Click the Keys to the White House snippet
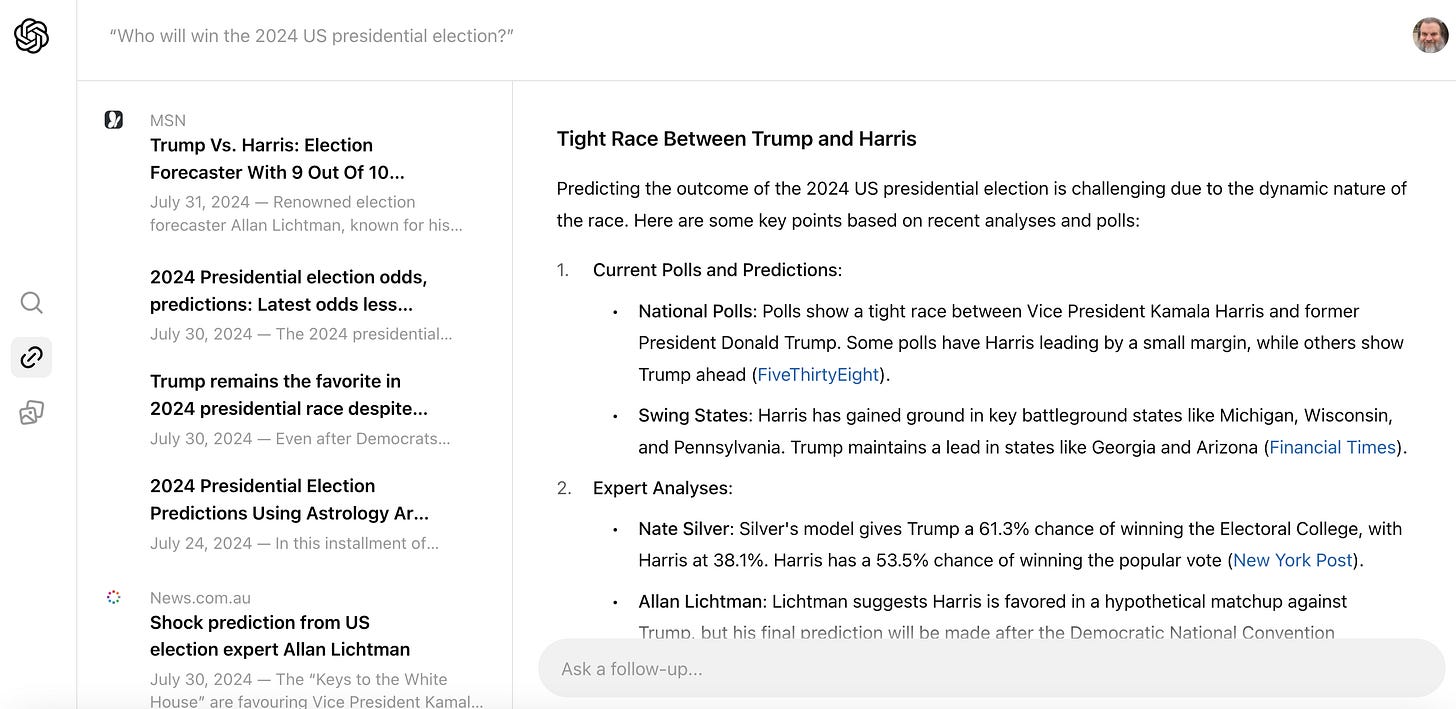Screen dimensions: 1456x709 [316, 690]
